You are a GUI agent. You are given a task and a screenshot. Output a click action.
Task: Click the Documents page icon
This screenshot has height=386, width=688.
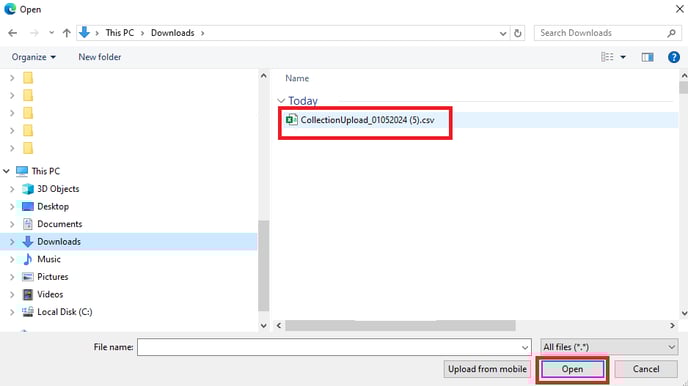point(28,224)
